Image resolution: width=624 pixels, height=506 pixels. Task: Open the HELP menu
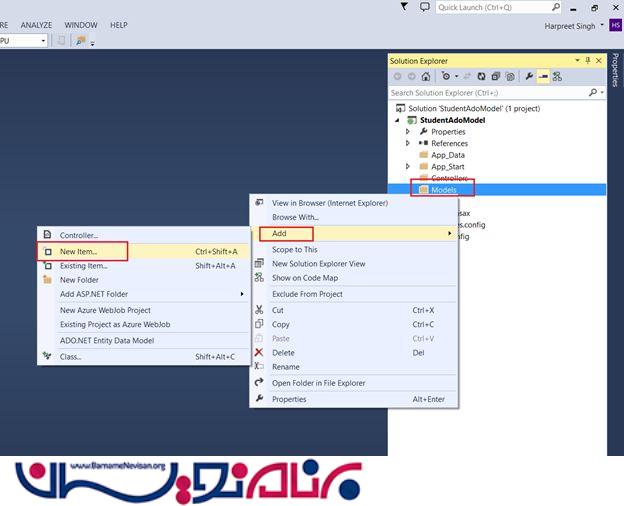click(x=119, y=25)
